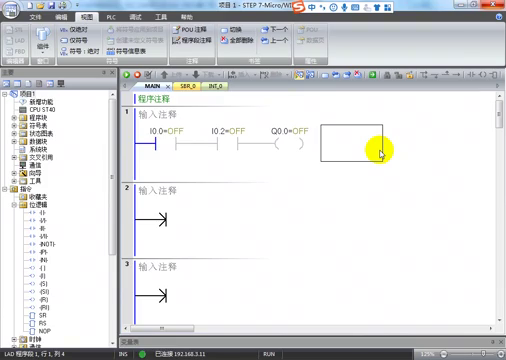Toggle network comments display
This screenshot has height=360, width=506.
[x=192, y=41]
